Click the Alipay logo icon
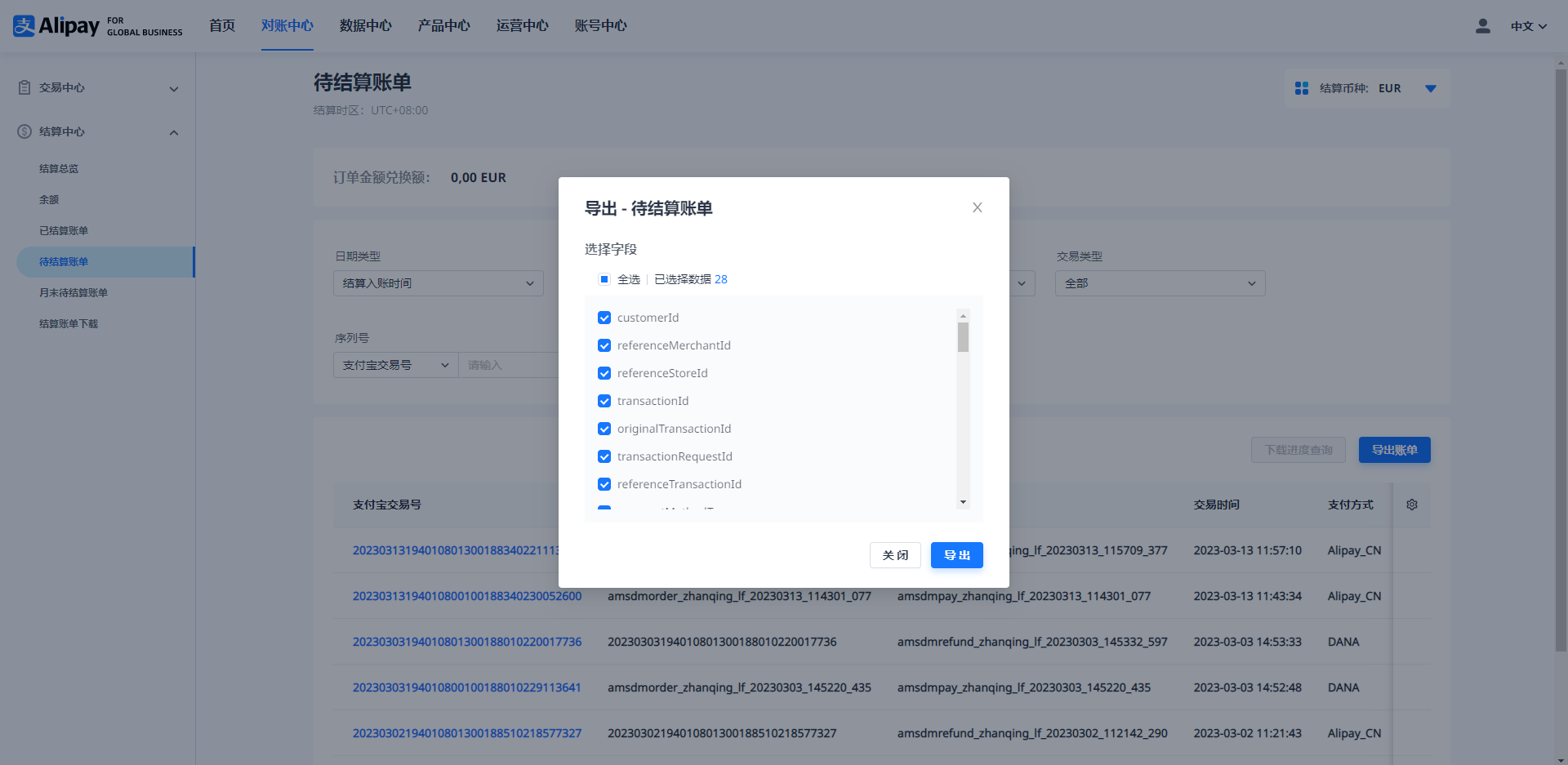1568x765 pixels. (x=24, y=26)
